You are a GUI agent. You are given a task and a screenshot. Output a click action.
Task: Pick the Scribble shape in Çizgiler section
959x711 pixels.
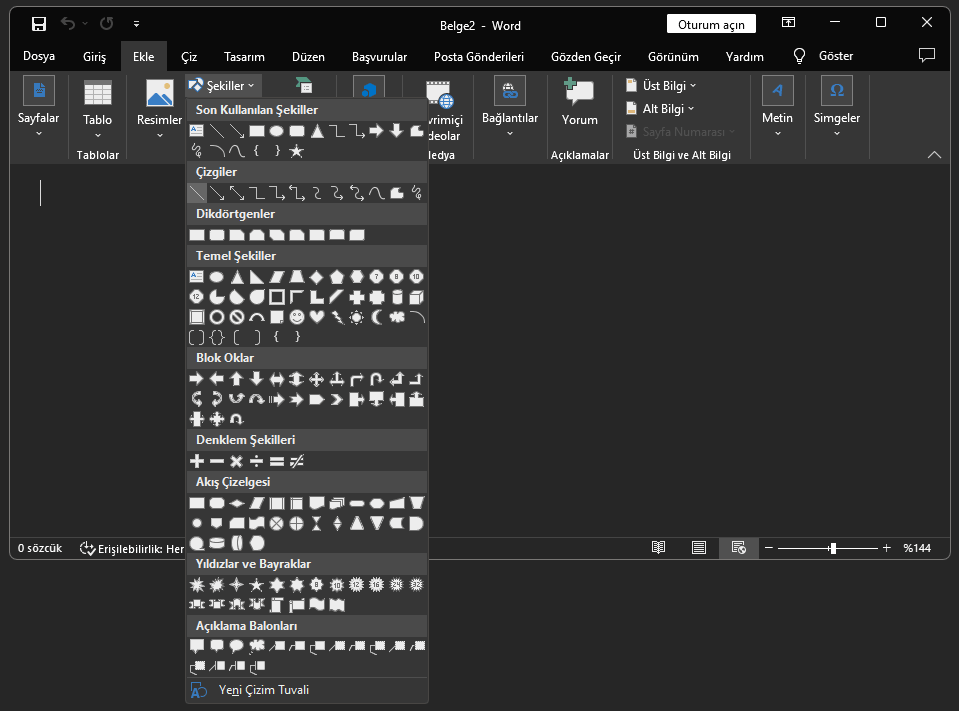click(417, 193)
